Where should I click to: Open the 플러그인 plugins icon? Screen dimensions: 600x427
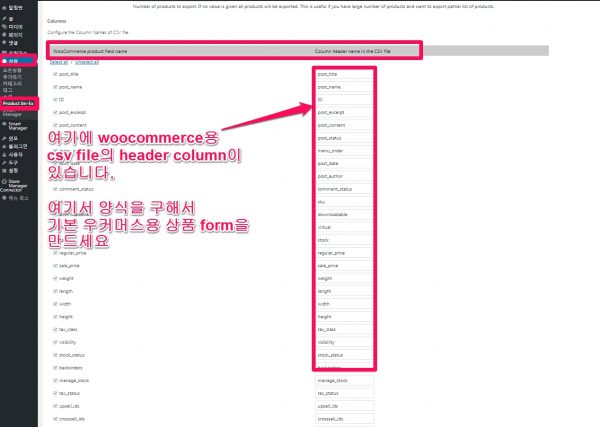click(x=4, y=147)
